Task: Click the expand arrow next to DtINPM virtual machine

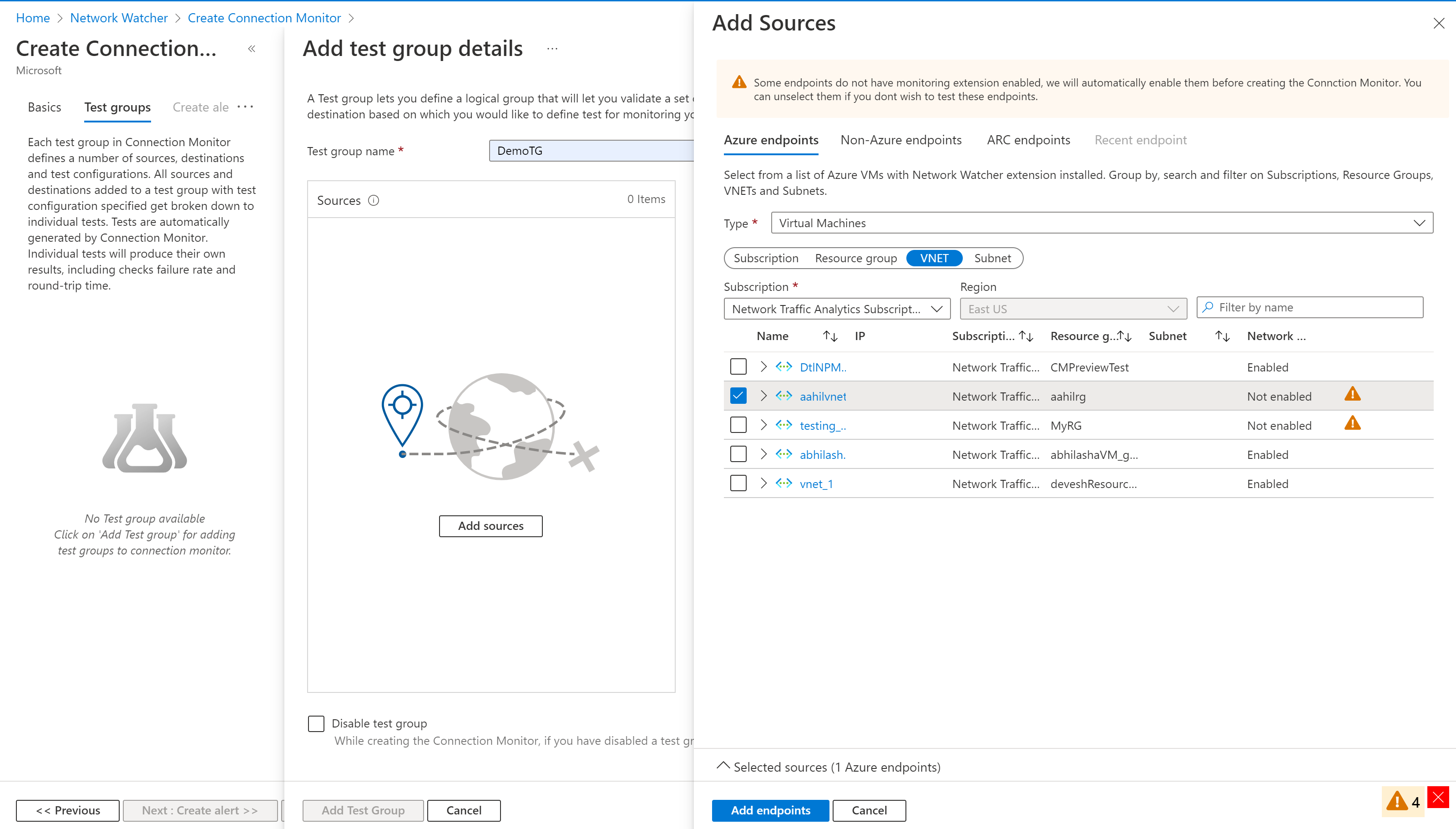Action: click(x=762, y=367)
